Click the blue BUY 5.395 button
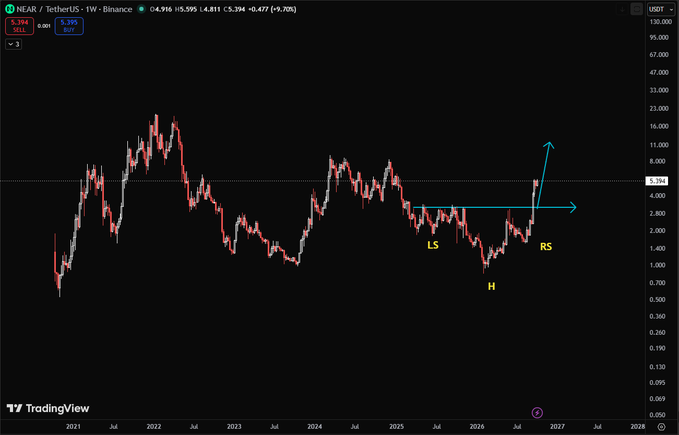 point(69,26)
